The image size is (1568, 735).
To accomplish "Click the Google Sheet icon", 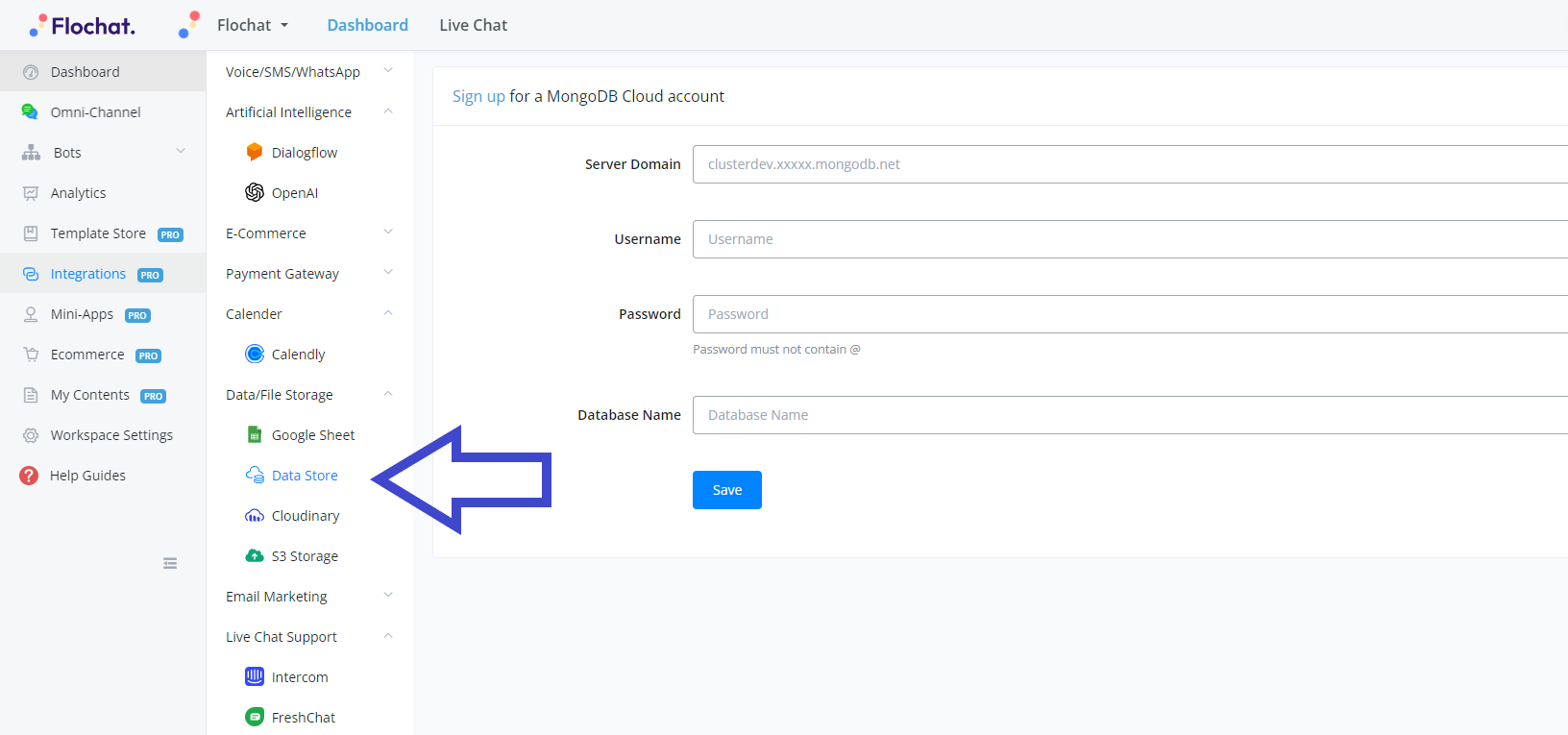I will [x=255, y=434].
